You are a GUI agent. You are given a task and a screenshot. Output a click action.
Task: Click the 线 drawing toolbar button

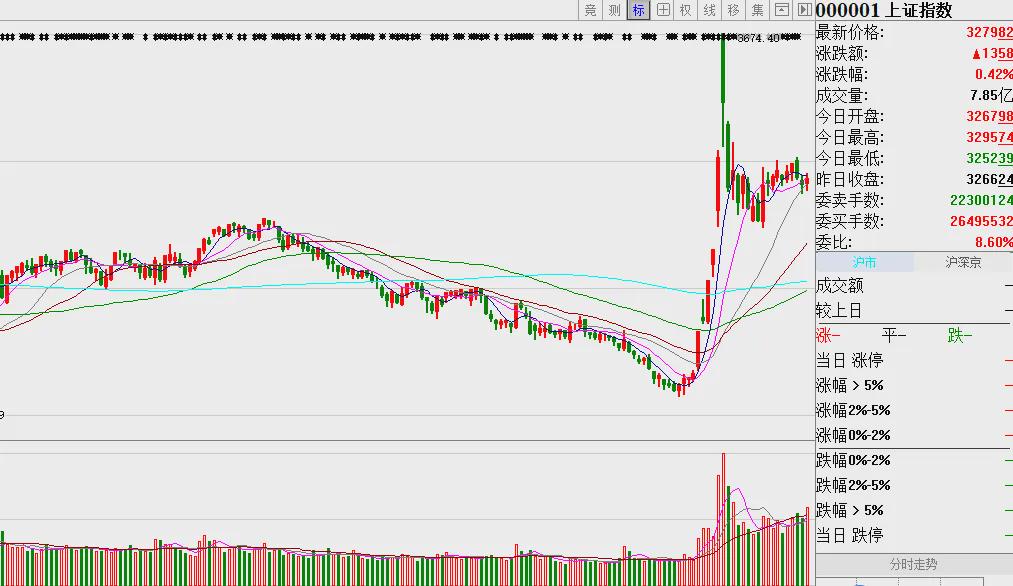pos(710,10)
